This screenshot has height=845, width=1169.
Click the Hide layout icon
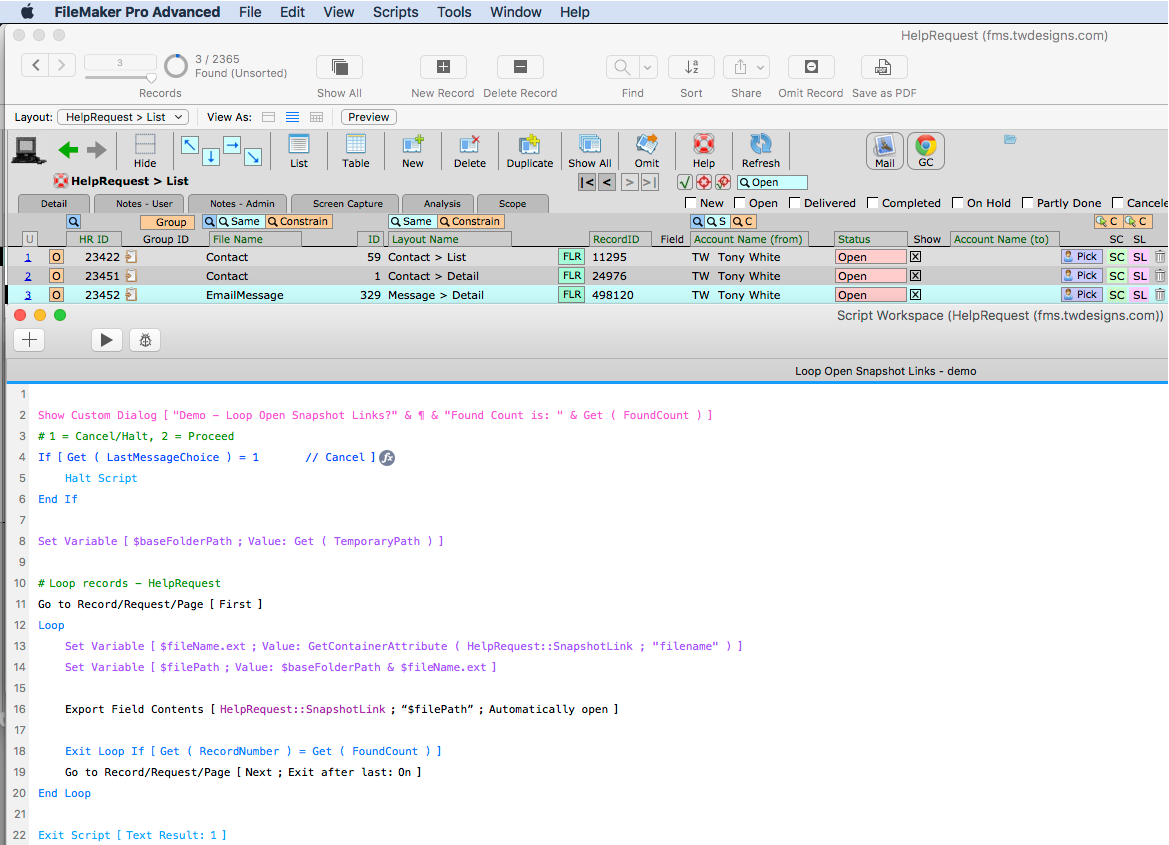(x=145, y=151)
